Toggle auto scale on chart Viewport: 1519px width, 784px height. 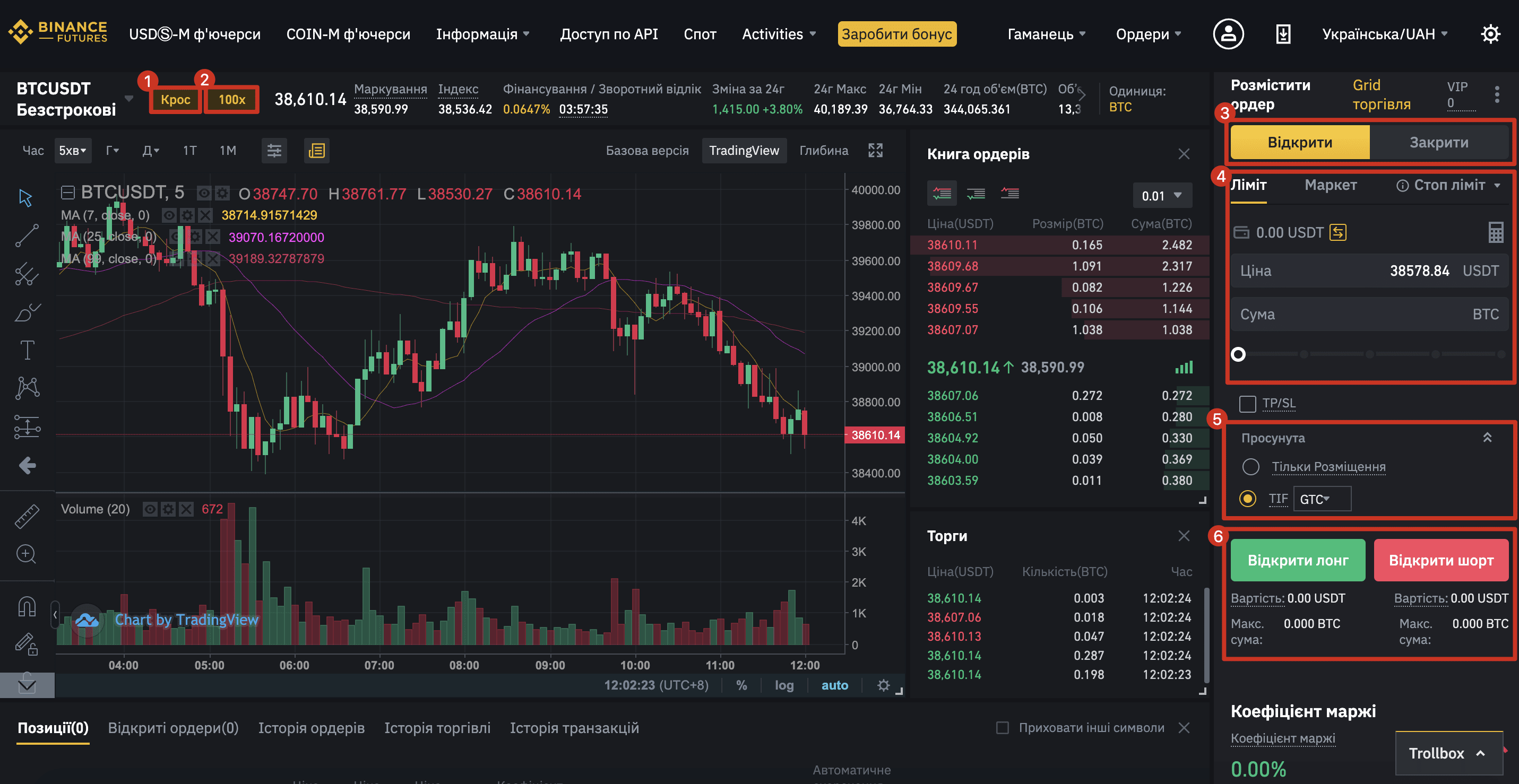tap(834, 685)
